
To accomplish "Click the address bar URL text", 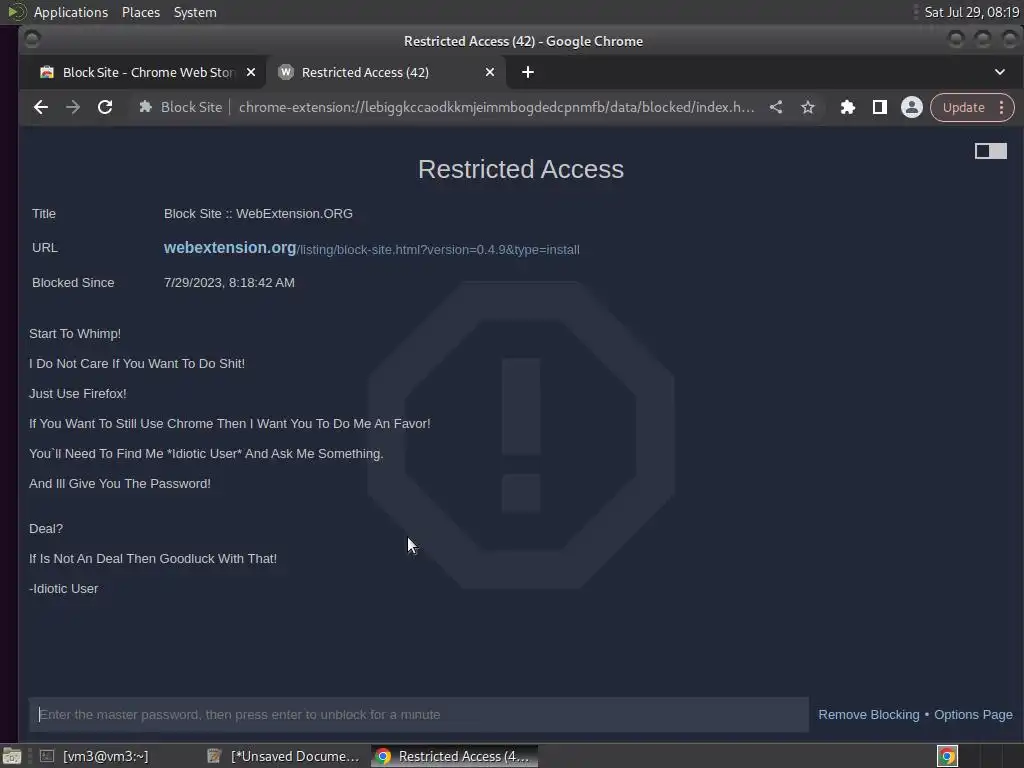I will (x=496, y=107).
